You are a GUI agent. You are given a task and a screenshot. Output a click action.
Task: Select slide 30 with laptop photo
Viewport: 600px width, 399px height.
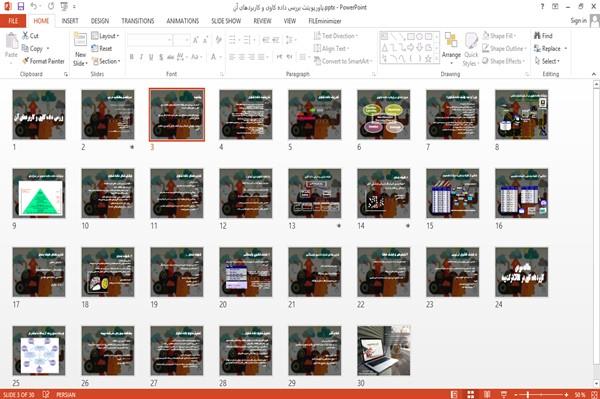[x=383, y=350]
